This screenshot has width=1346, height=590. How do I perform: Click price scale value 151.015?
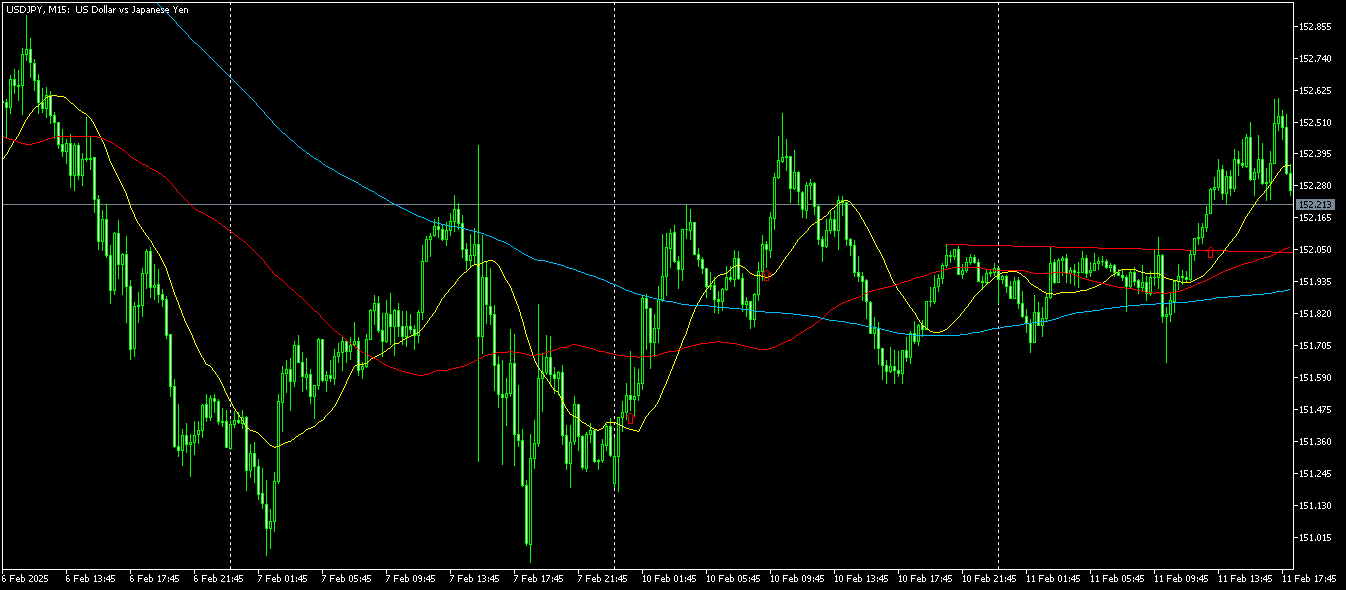coord(1313,538)
